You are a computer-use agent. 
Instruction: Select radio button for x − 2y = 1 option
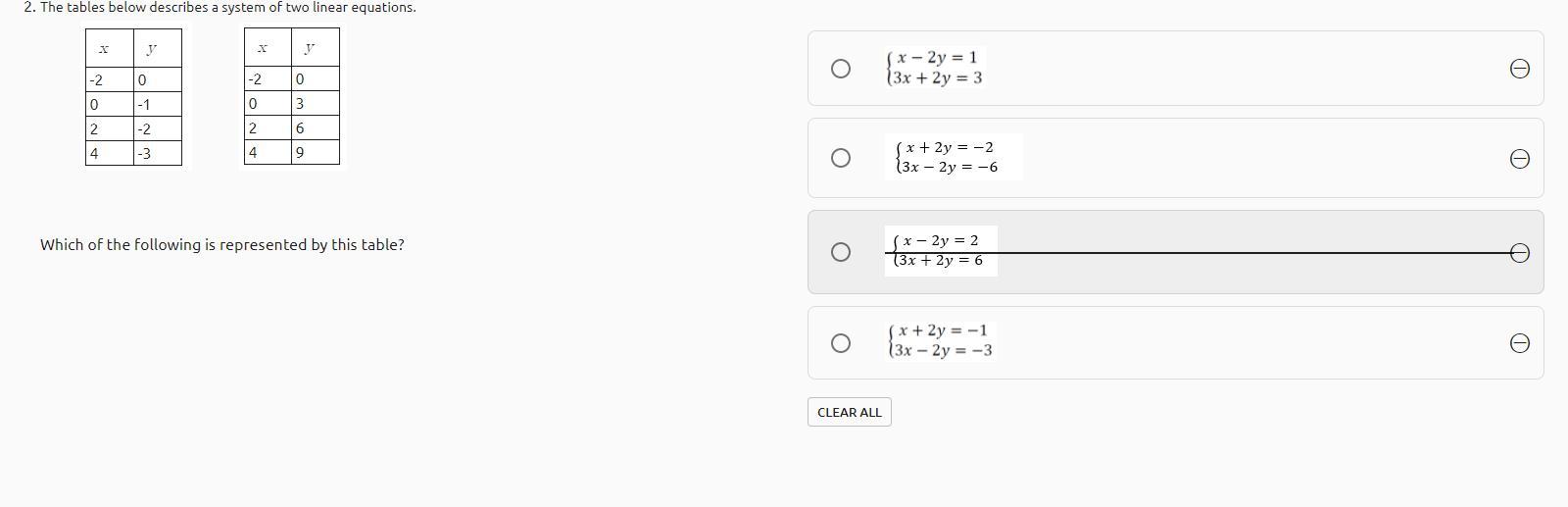840,69
